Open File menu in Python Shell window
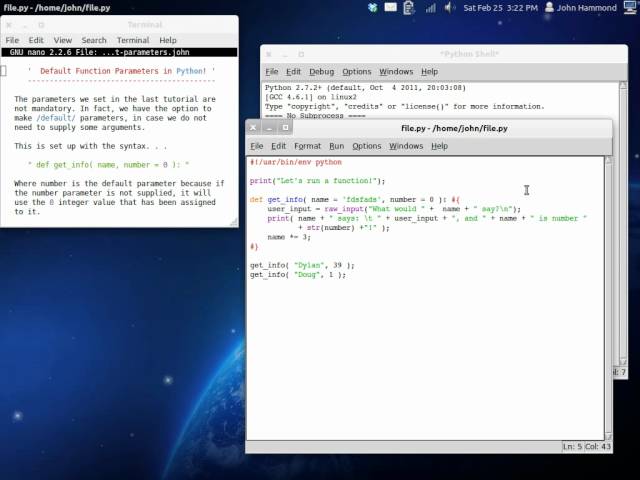This screenshot has width=640, height=480. click(x=271, y=71)
